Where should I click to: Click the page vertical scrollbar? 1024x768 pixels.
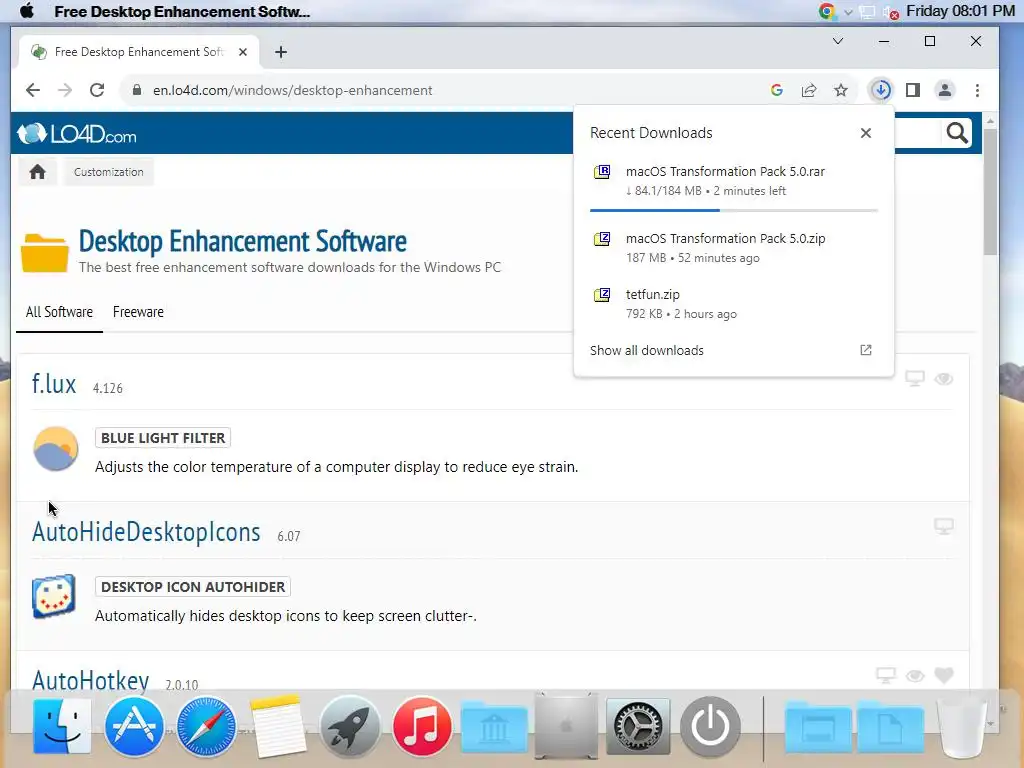tap(990, 193)
